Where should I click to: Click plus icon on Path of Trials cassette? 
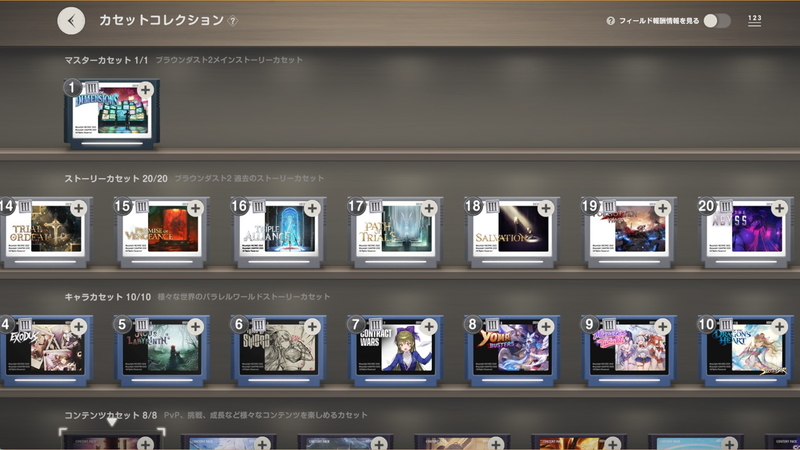click(429, 208)
